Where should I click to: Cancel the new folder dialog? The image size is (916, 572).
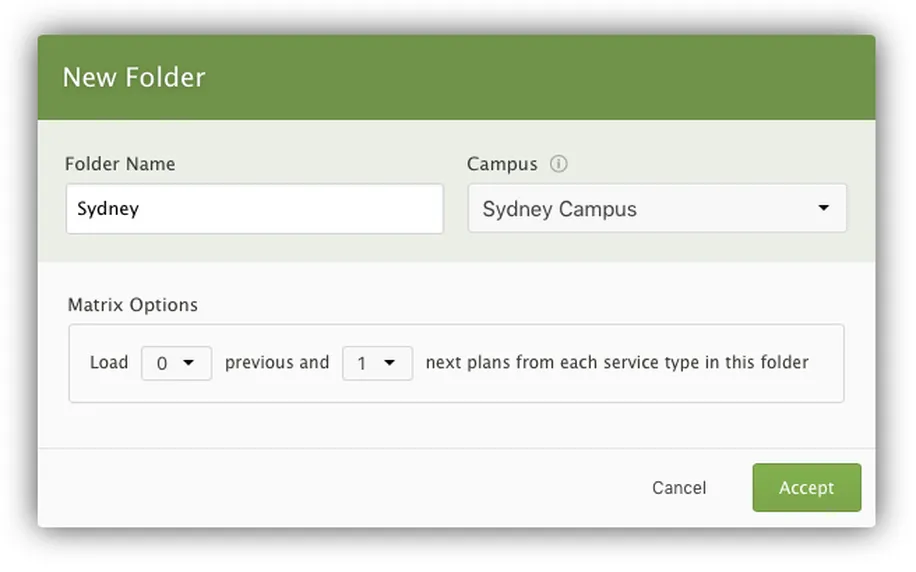(x=679, y=488)
